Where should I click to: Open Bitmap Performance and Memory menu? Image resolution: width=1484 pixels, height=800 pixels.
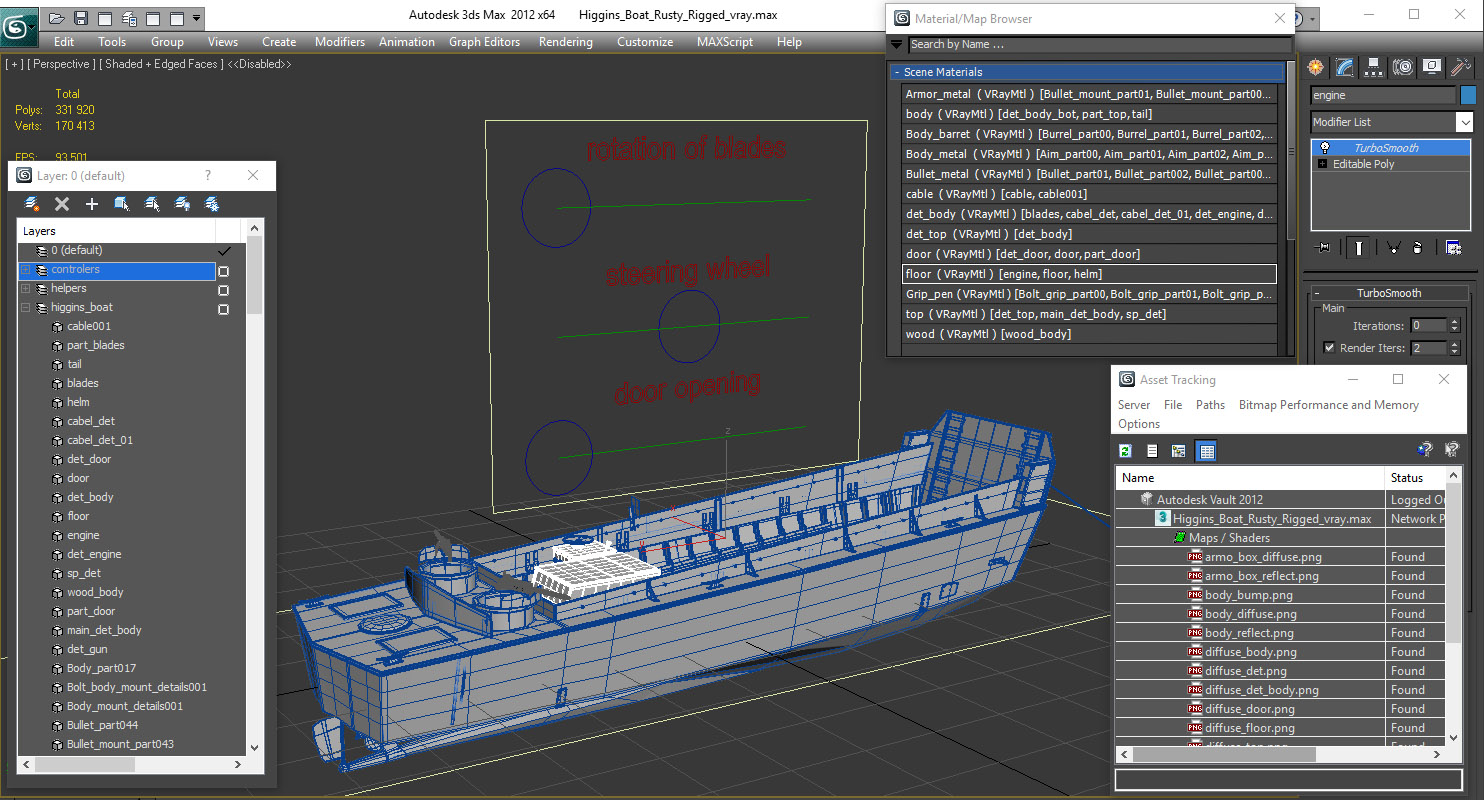pos(1329,405)
